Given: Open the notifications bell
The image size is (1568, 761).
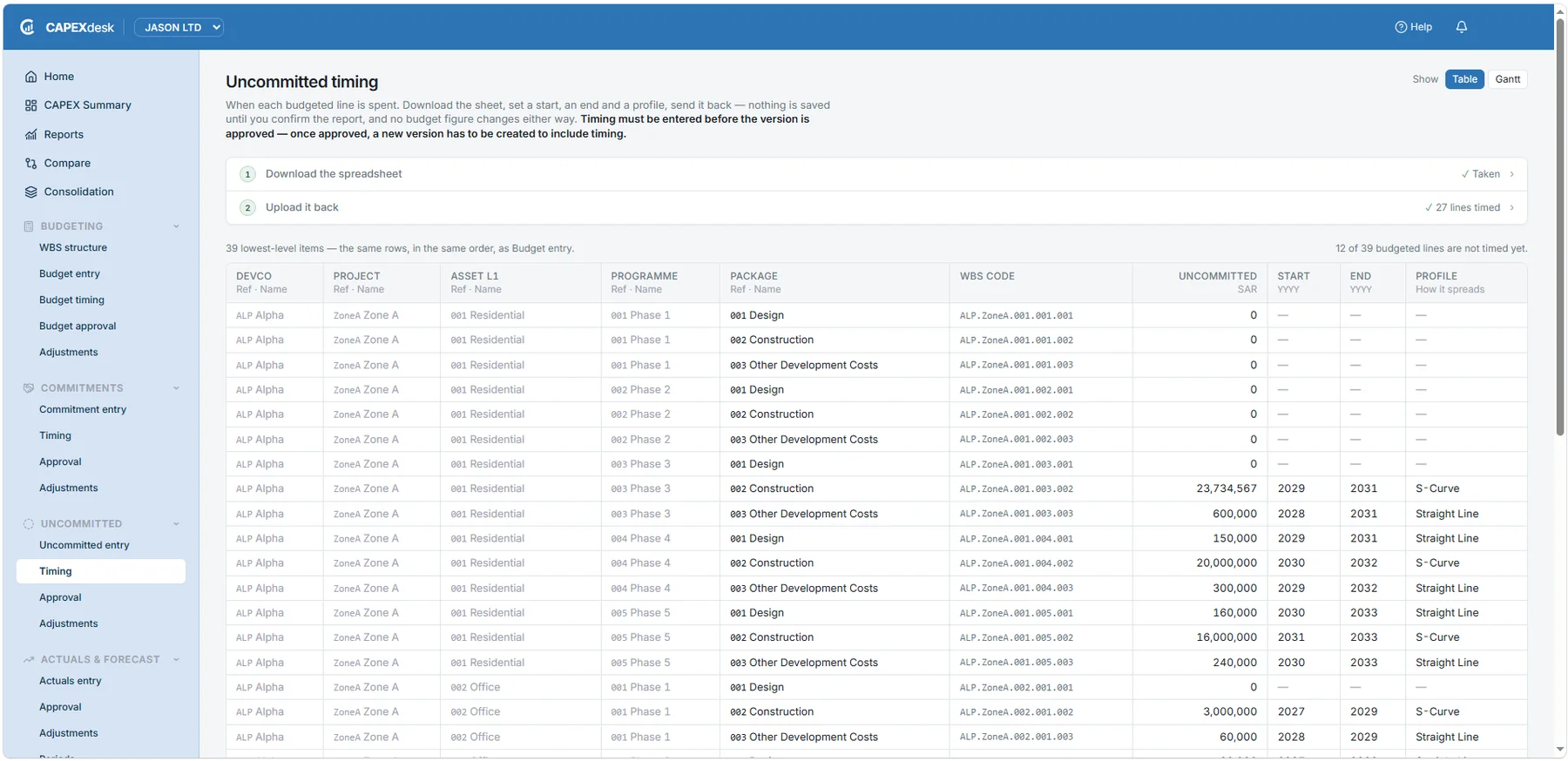Looking at the screenshot, I should coord(1462,27).
